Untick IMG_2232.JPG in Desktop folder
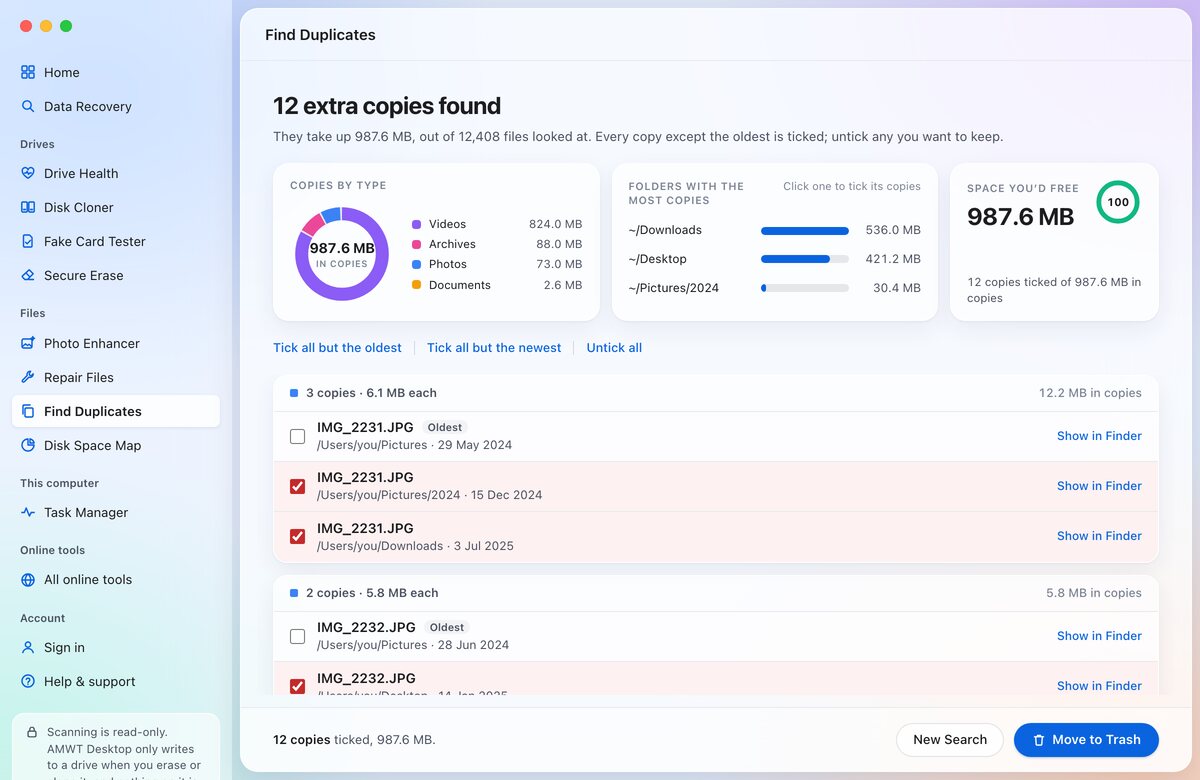This screenshot has height=780, width=1200. 297,686
